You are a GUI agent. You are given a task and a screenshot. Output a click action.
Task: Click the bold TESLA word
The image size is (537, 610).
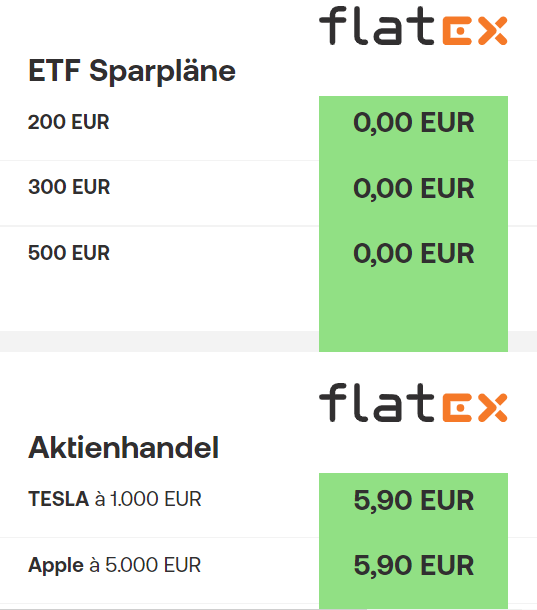coord(59,499)
